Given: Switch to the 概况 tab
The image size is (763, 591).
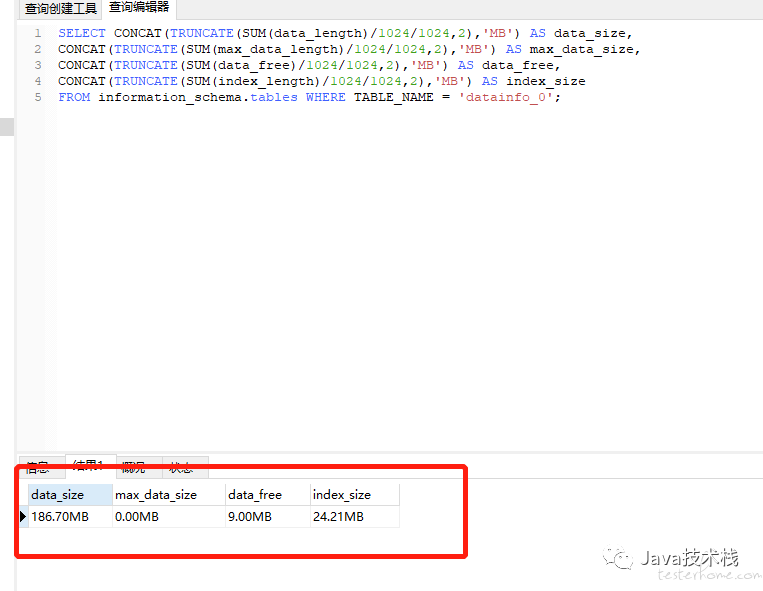Looking at the screenshot, I should (x=139, y=467).
